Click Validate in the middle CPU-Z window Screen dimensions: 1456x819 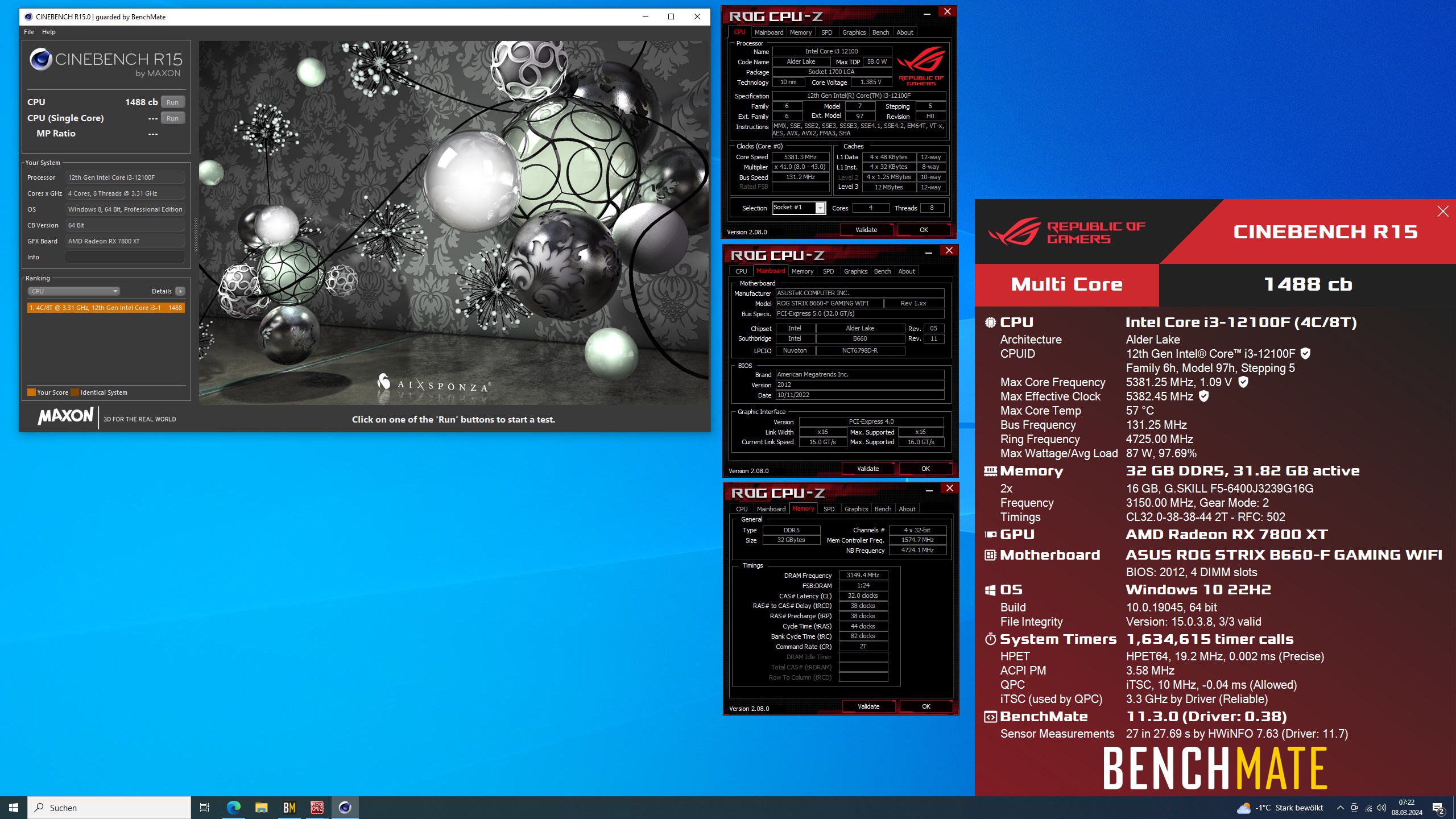coord(868,469)
